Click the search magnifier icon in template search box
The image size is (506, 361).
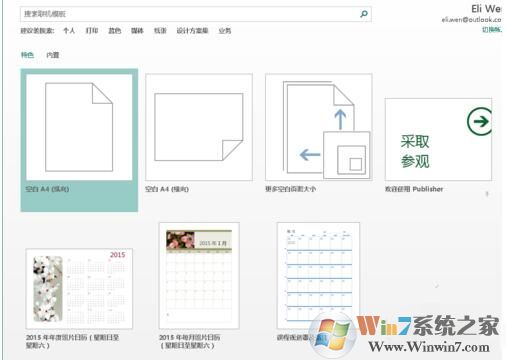[x=364, y=14]
